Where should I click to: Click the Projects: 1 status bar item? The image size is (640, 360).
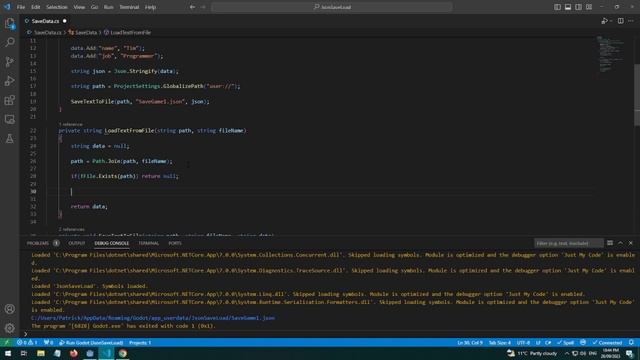[140, 342]
